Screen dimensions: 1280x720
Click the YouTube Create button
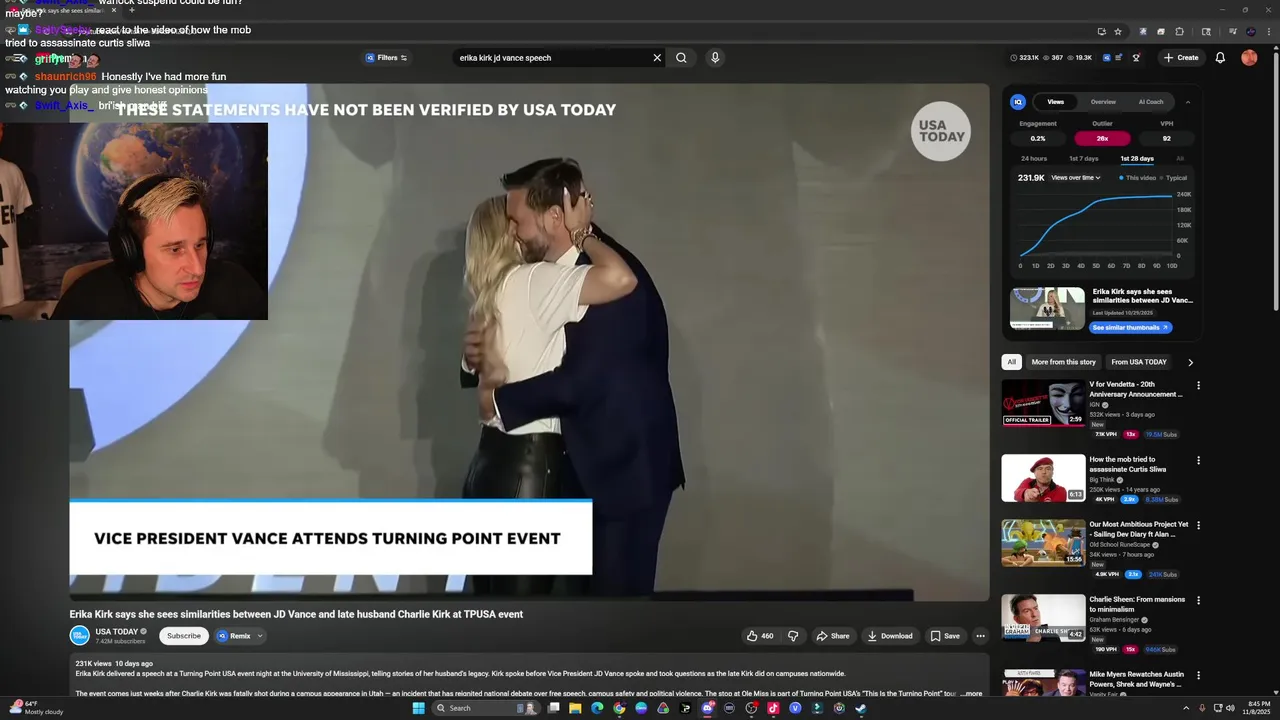[1181, 58]
